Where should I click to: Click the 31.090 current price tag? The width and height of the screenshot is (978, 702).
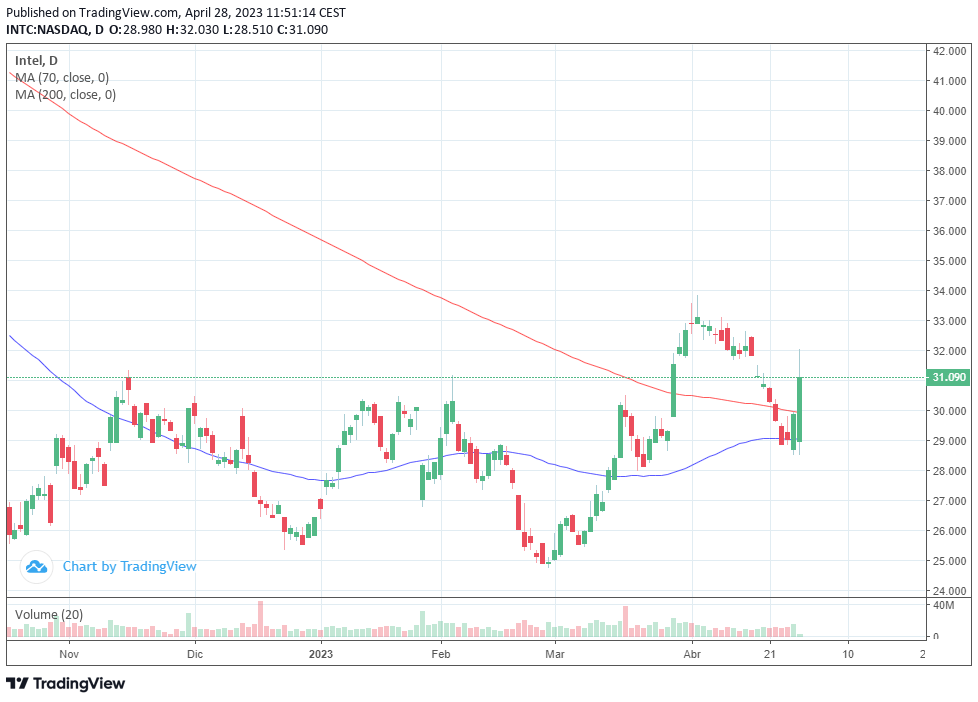(x=949, y=377)
